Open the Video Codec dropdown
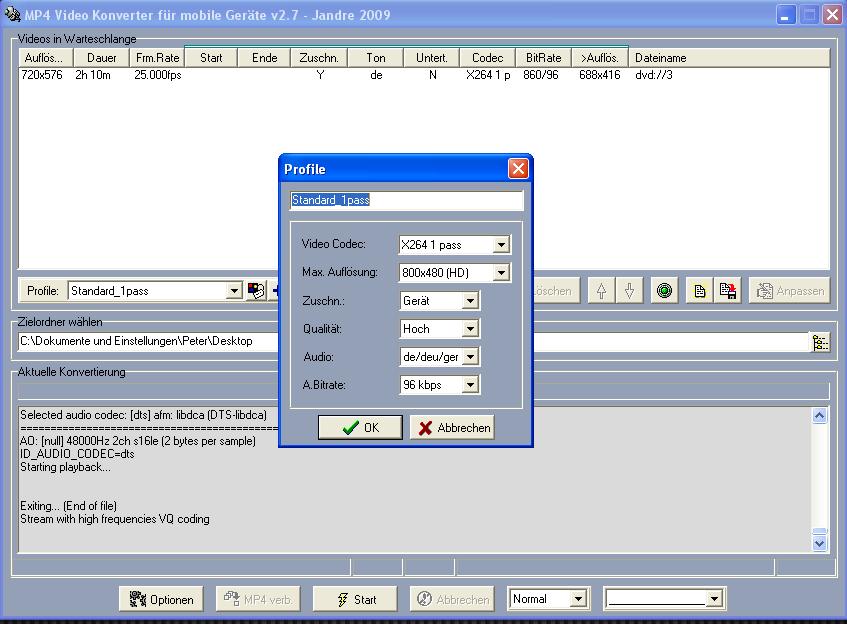 pyautogui.click(x=501, y=245)
